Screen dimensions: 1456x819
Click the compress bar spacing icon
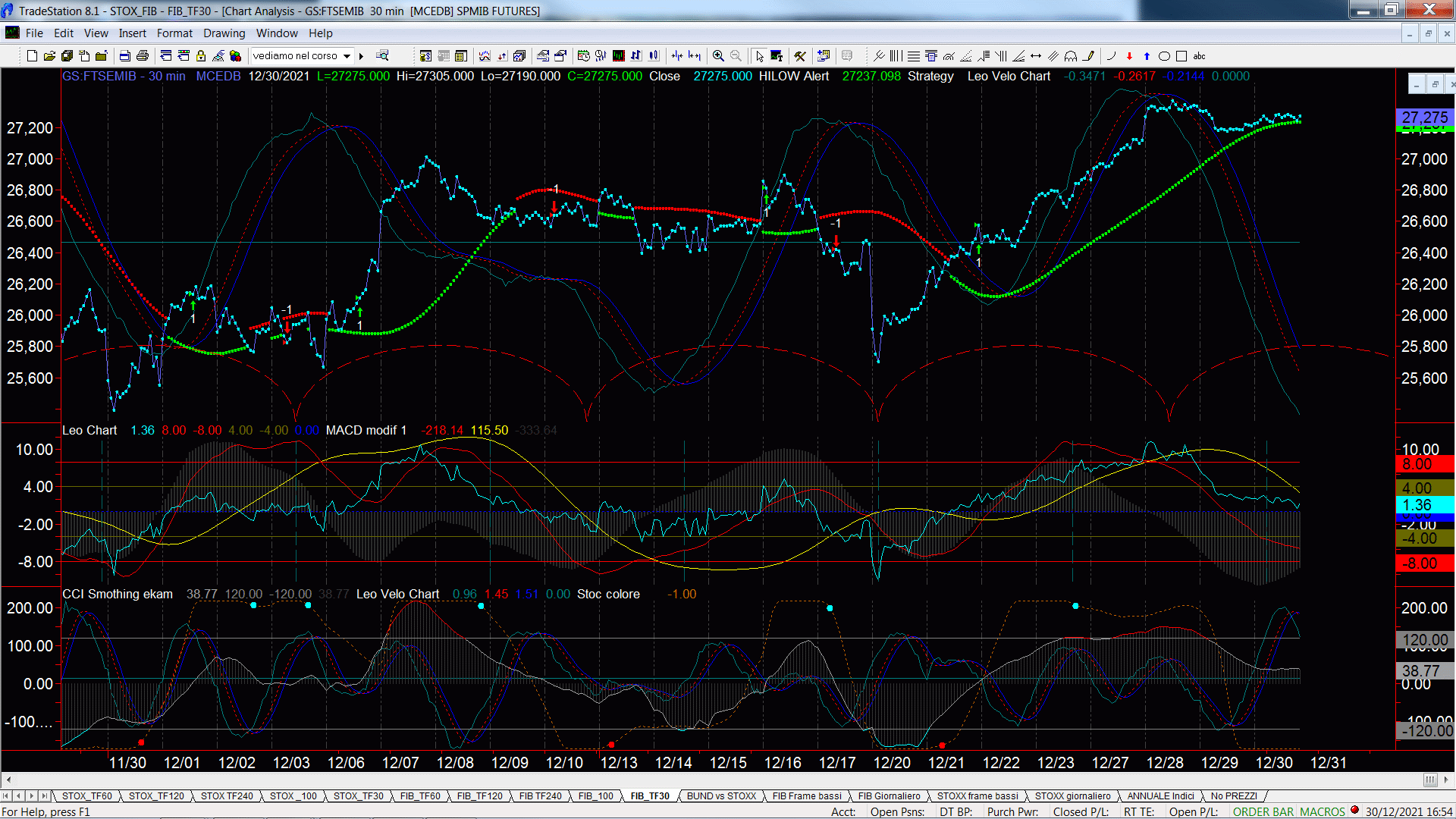676,55
